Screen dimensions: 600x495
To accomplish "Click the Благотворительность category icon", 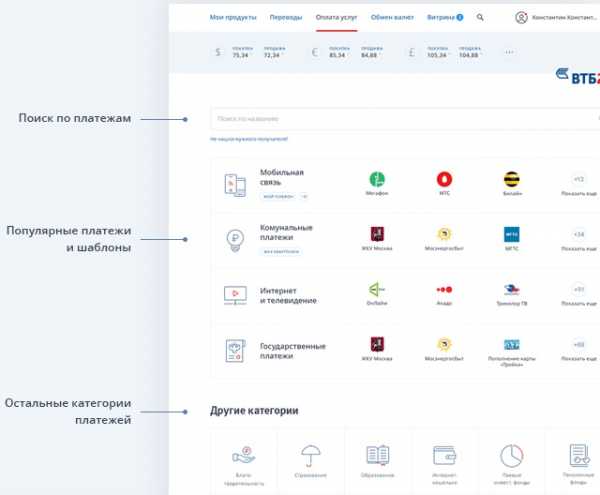I will pos(243,456).
